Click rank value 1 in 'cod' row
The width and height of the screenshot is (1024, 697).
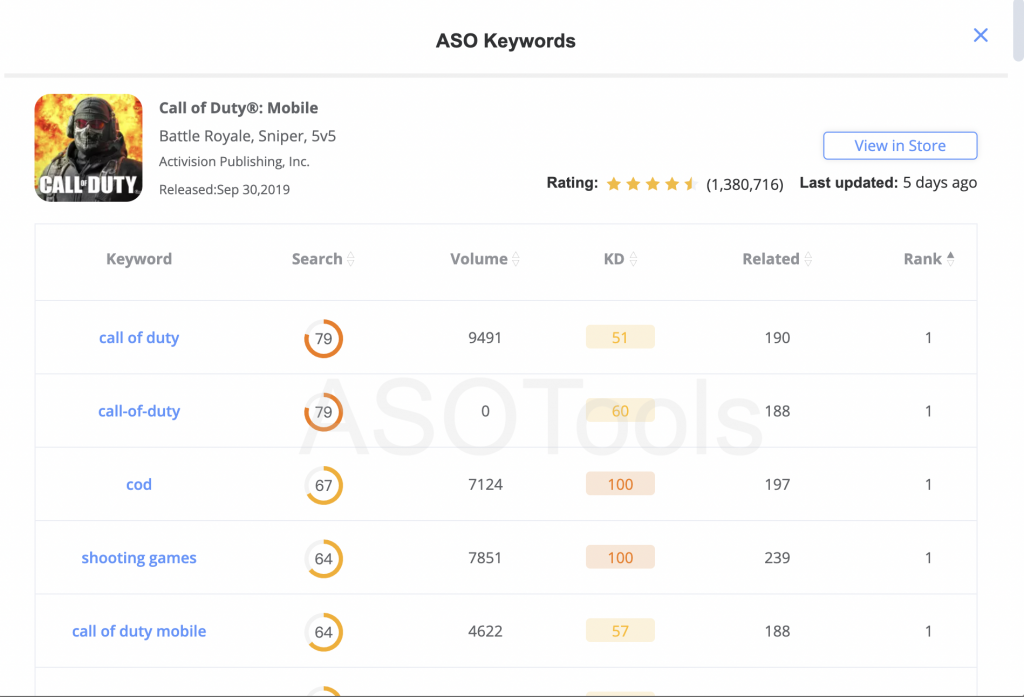(928, 484)
